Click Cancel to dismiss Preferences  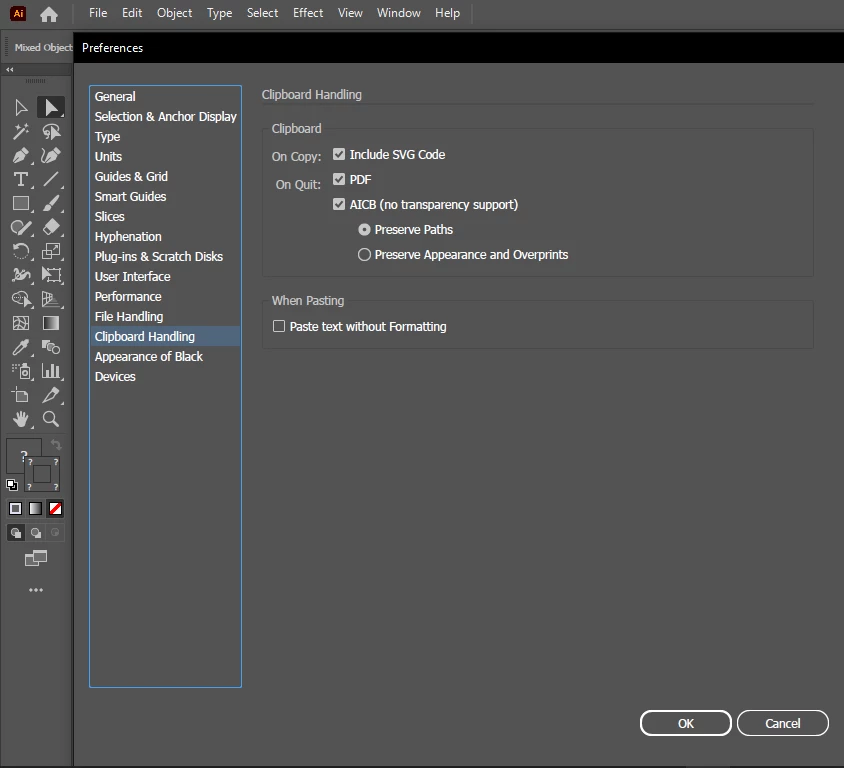coord(782,723)
